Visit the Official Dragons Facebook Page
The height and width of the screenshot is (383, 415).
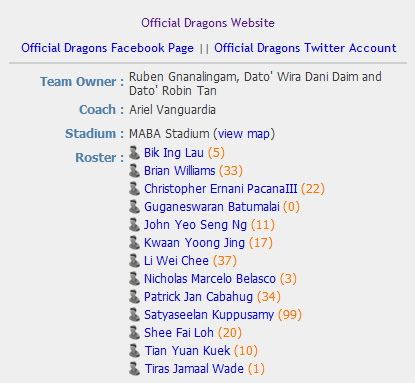pos(107,48)
